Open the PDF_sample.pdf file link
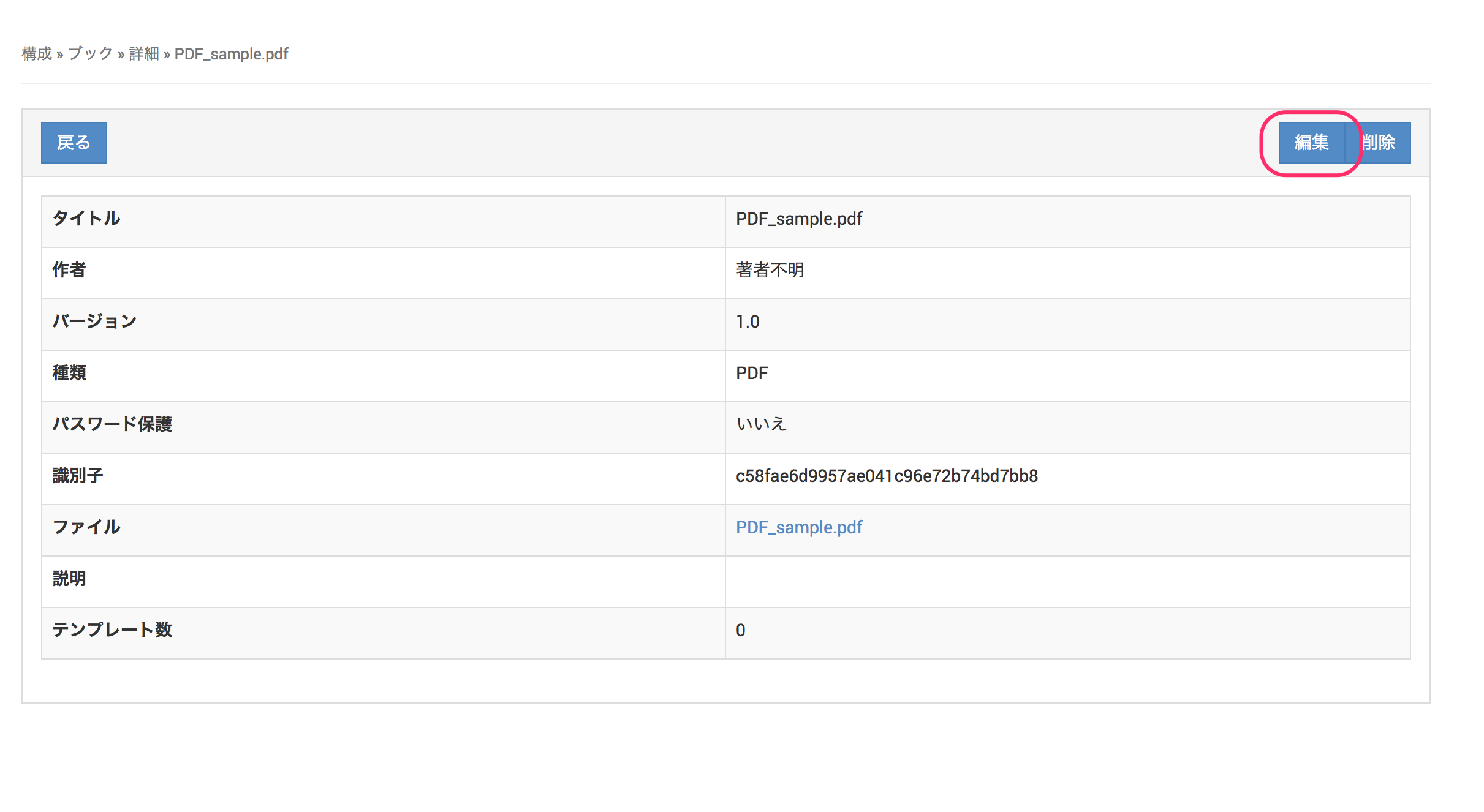The image size is (1484, 812). 798,527
